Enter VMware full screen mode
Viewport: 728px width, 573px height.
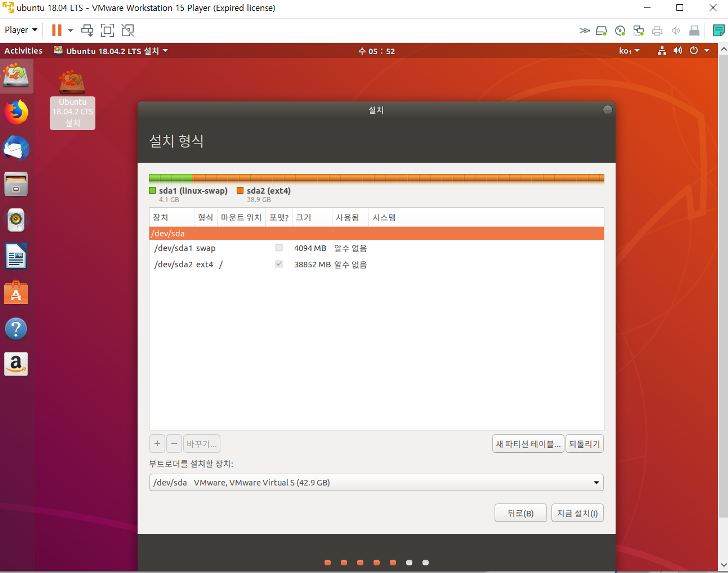coord(107,30)
